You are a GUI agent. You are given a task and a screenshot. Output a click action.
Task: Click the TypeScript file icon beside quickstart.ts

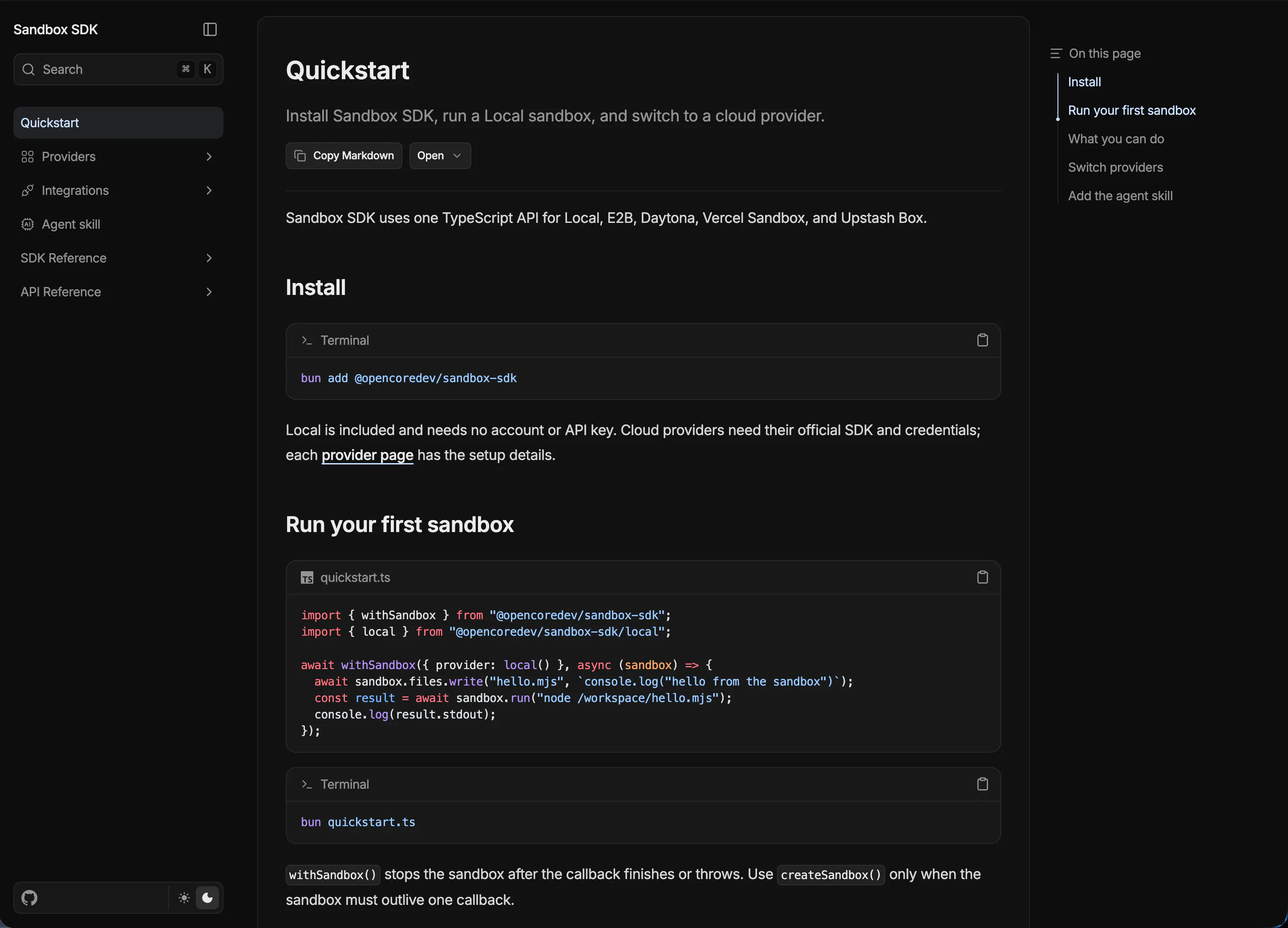(307, 578)
